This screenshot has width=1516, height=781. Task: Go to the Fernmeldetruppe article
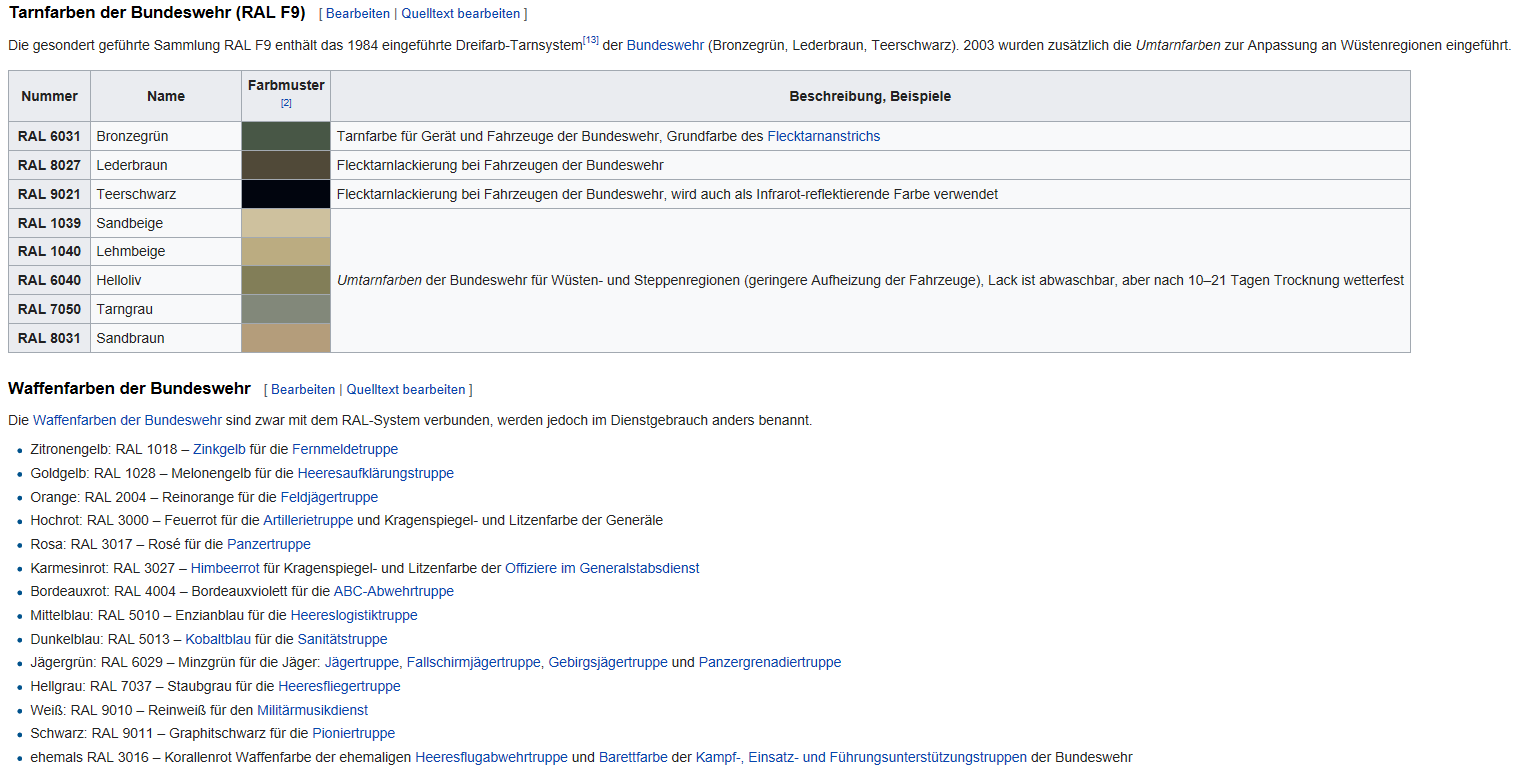345,449
